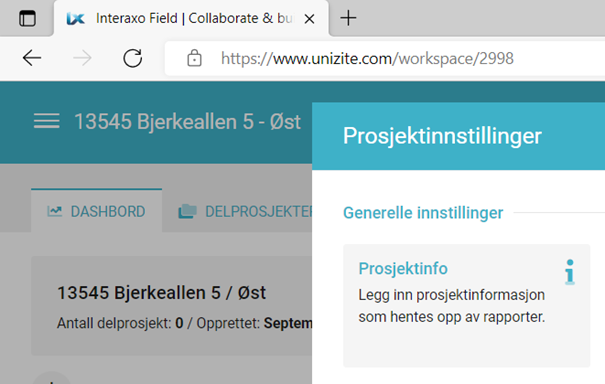
Task: Click the Antall delprosjekt: 0 text
Action: tap(120, 323)
